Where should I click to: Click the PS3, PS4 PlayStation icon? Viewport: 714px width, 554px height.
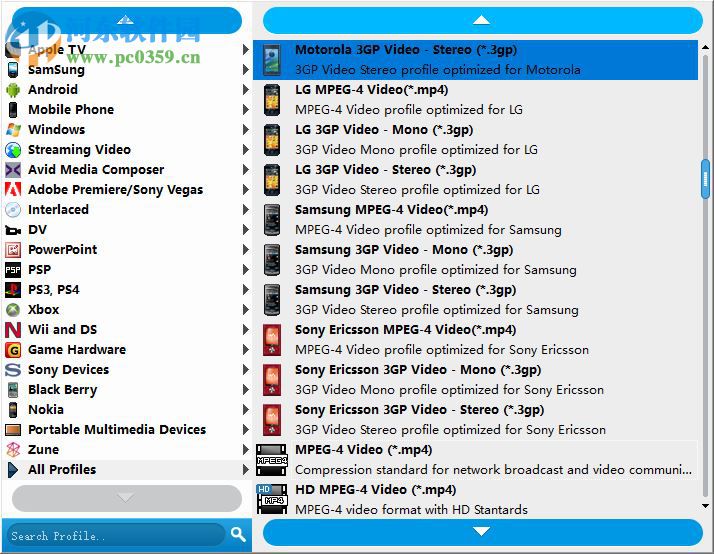click(x=13, y=290)
